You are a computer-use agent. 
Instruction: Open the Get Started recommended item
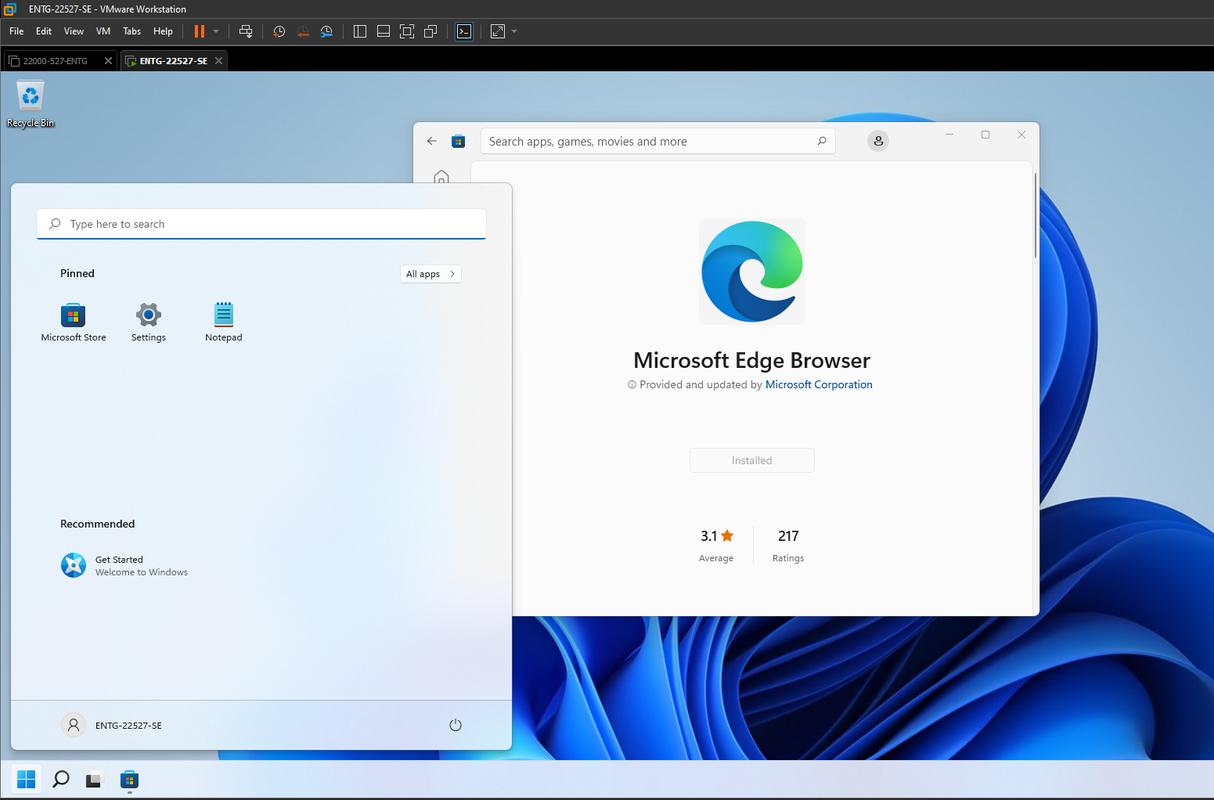coord(125,566)
